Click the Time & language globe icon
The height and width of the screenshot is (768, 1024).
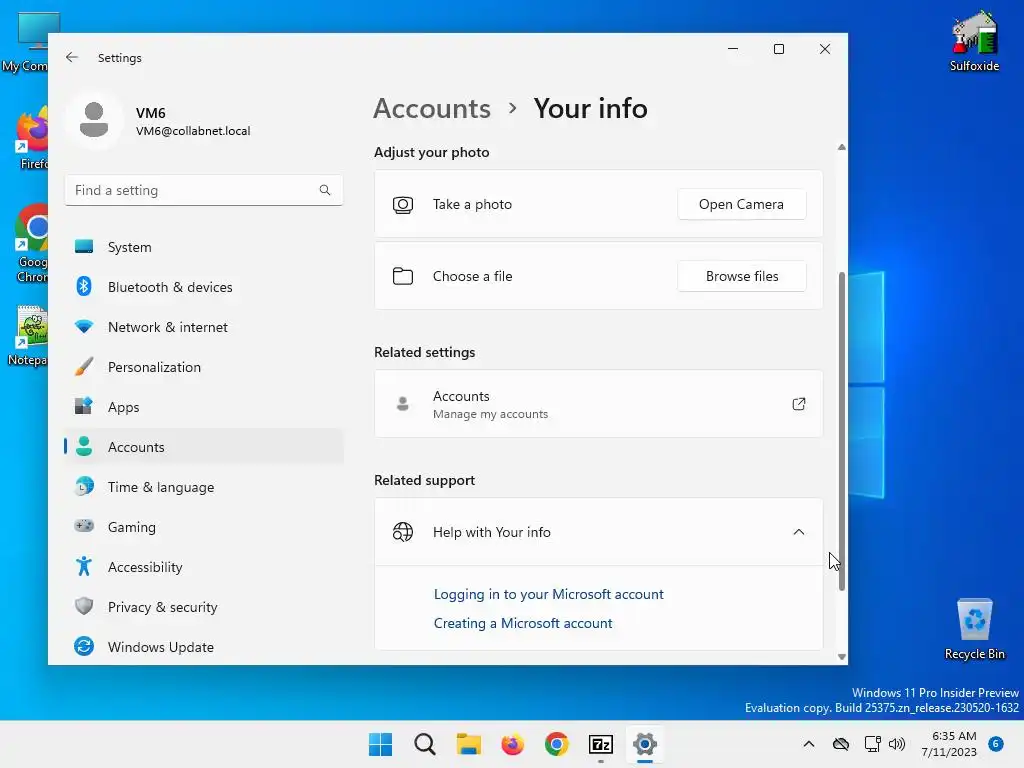84,487
